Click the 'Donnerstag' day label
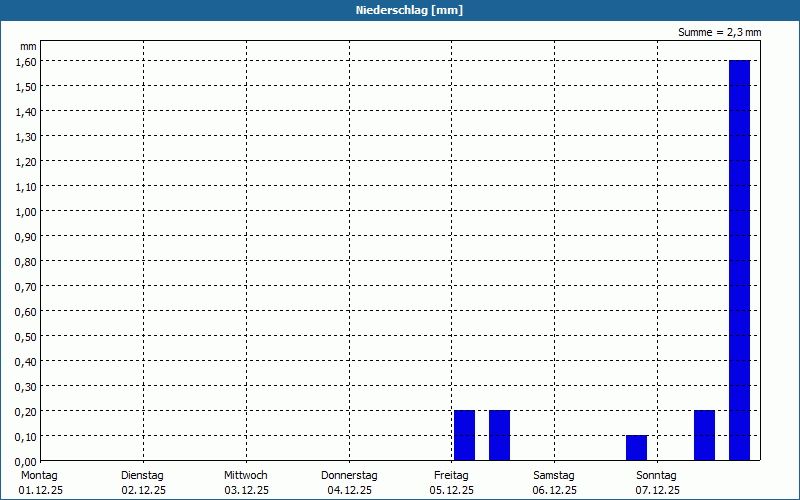 tap(349, 475)
